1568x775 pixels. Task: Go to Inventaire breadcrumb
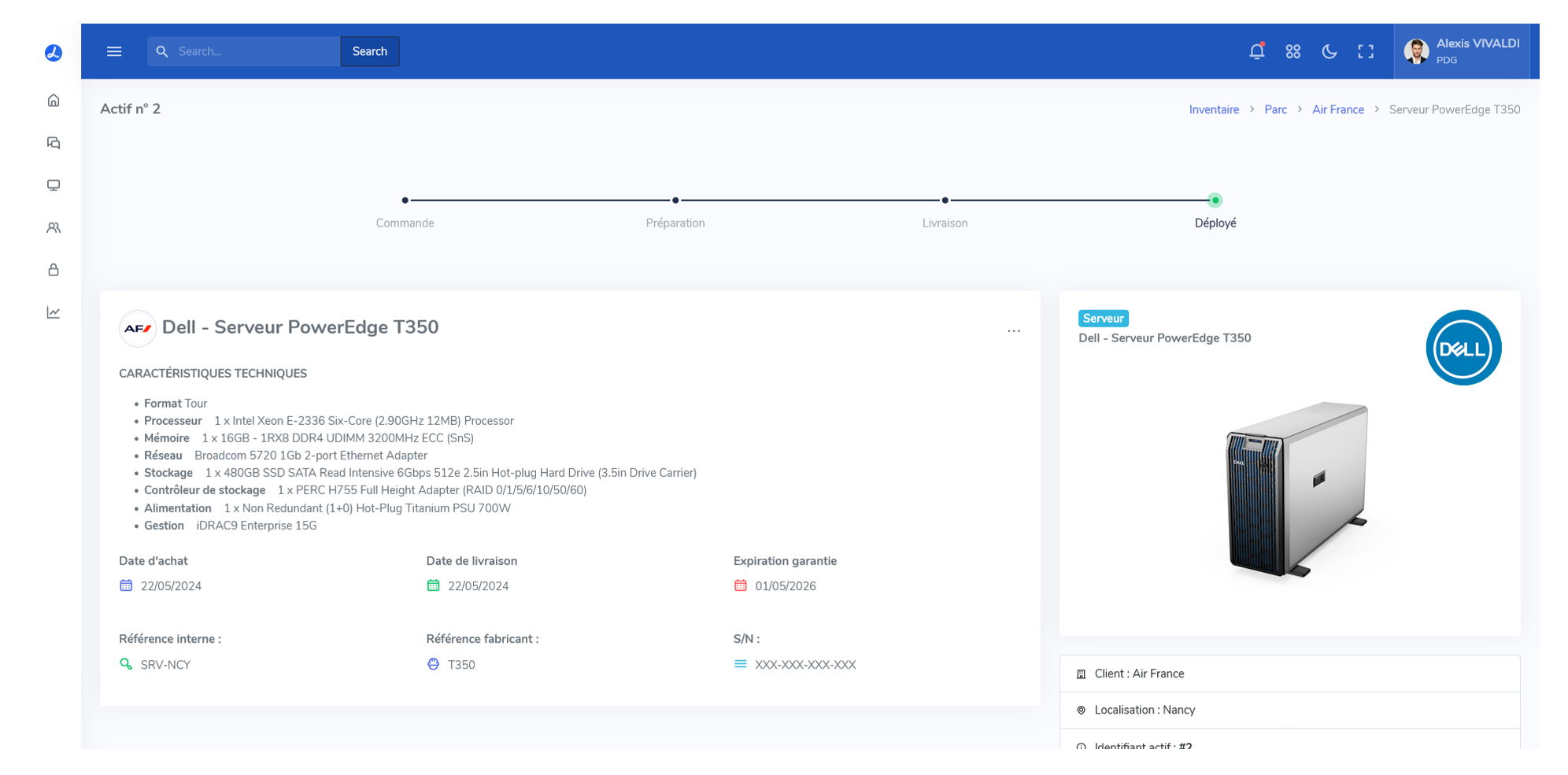pos(1214,109)
